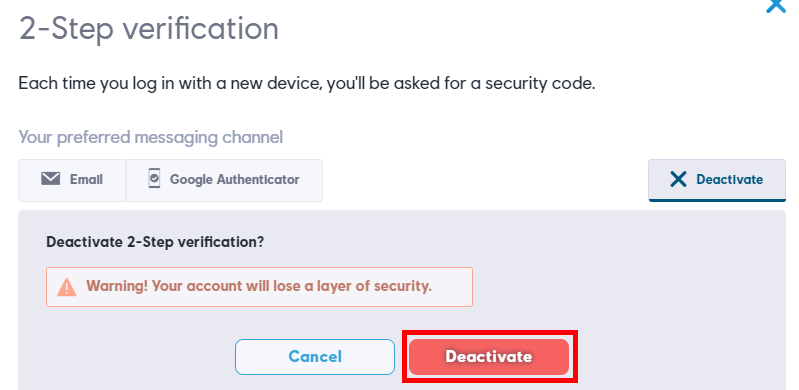Click the blank space between channel tabs and Deactivate
This screenshot has height=390, width=799.
(485, 180)
